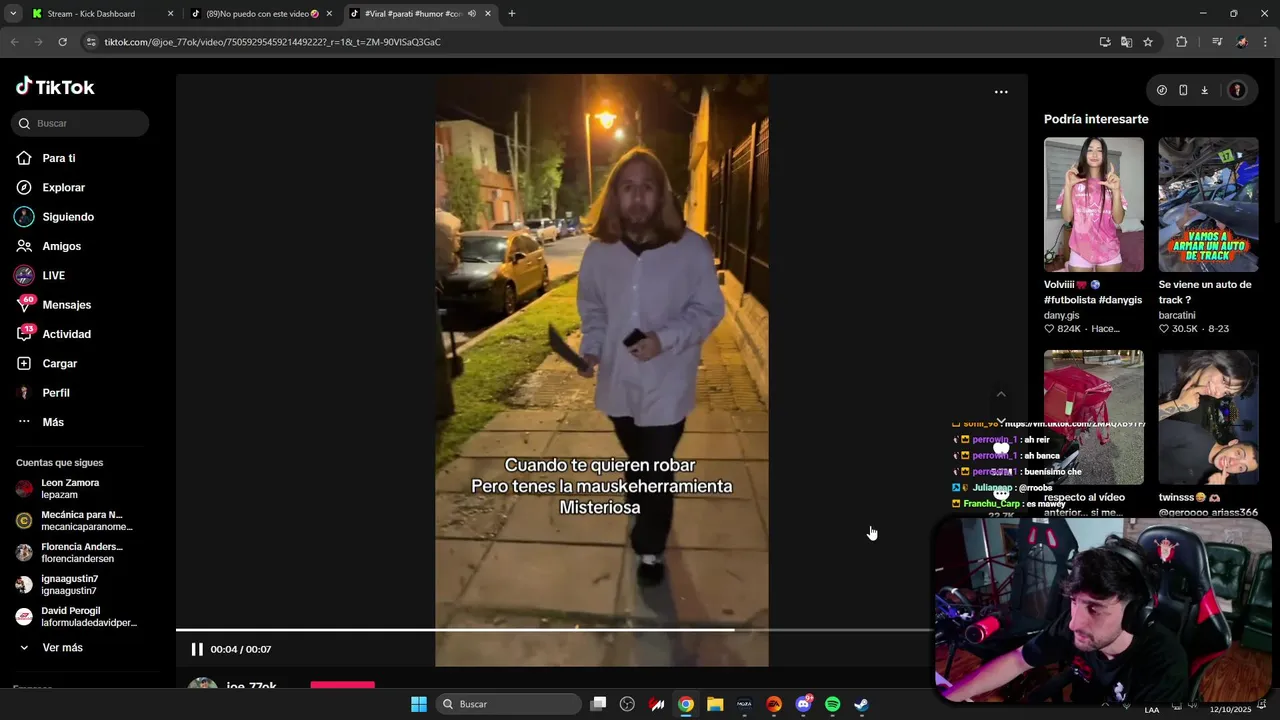Close the Kick Dashboard tab
This screenshot has height=720, width=1280.
tap(170, 14)
